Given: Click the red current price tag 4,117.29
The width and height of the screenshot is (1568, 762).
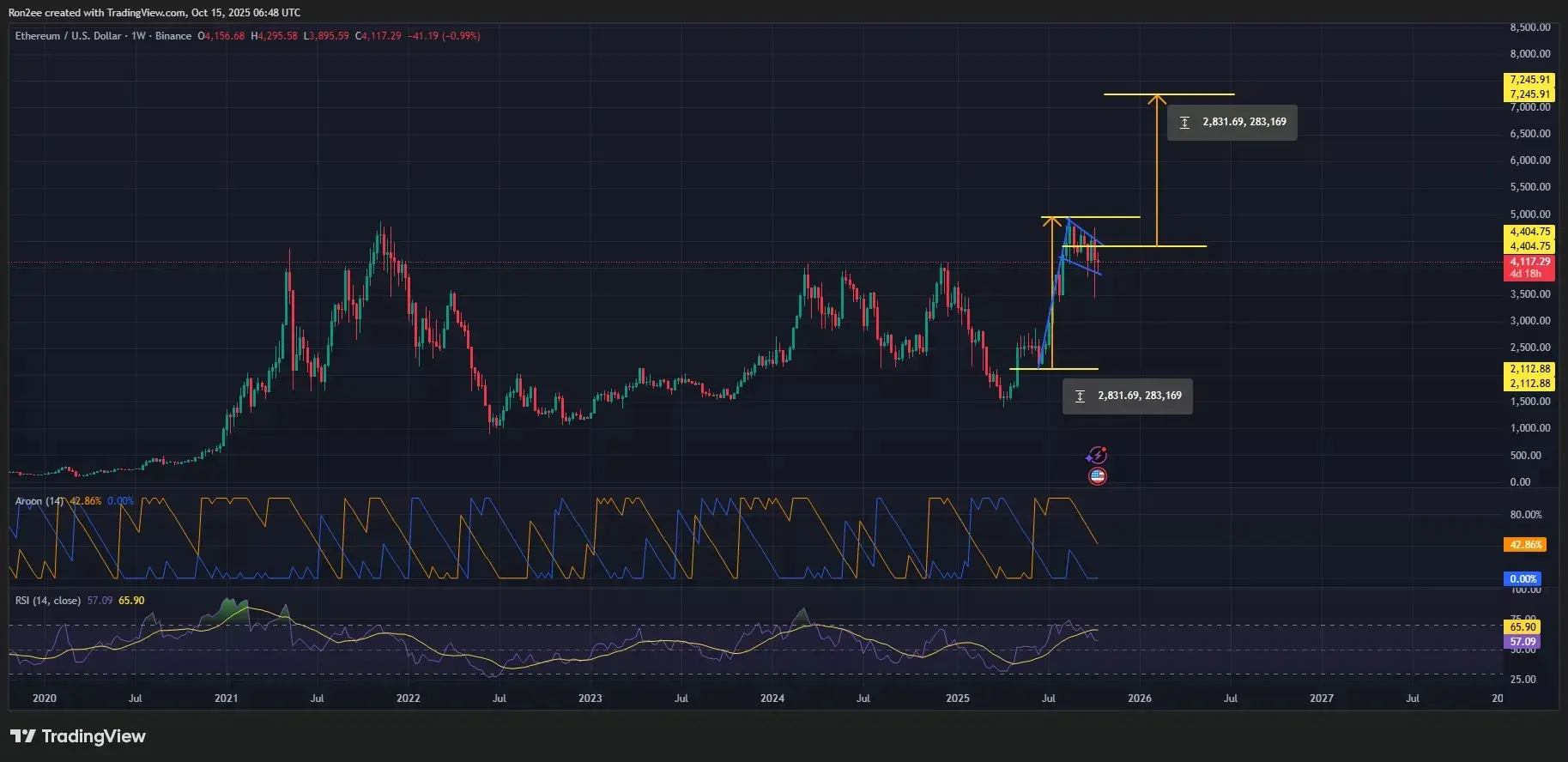Looking at the screenshot, I should click(x=1529, y=262).
